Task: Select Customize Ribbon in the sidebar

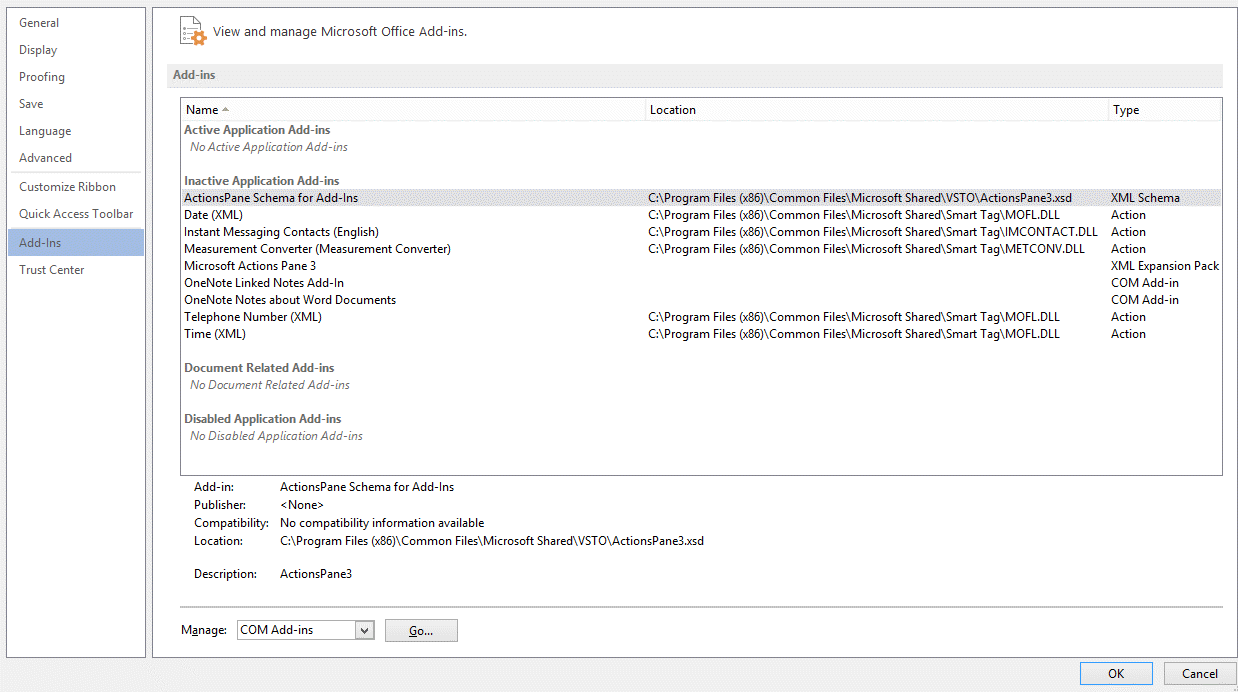Action: 75,187
